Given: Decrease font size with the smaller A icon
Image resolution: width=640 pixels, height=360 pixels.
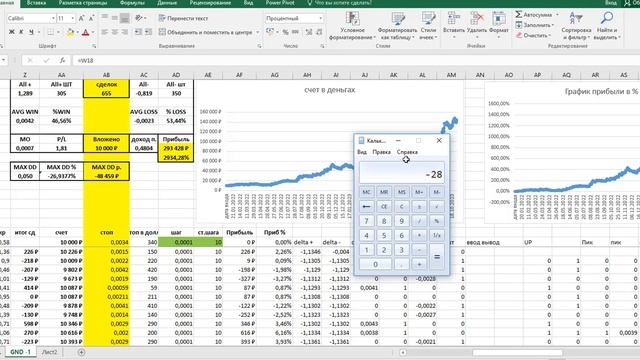Looking at the screenshot, I should pyautogui.click(x=91, y=18).
